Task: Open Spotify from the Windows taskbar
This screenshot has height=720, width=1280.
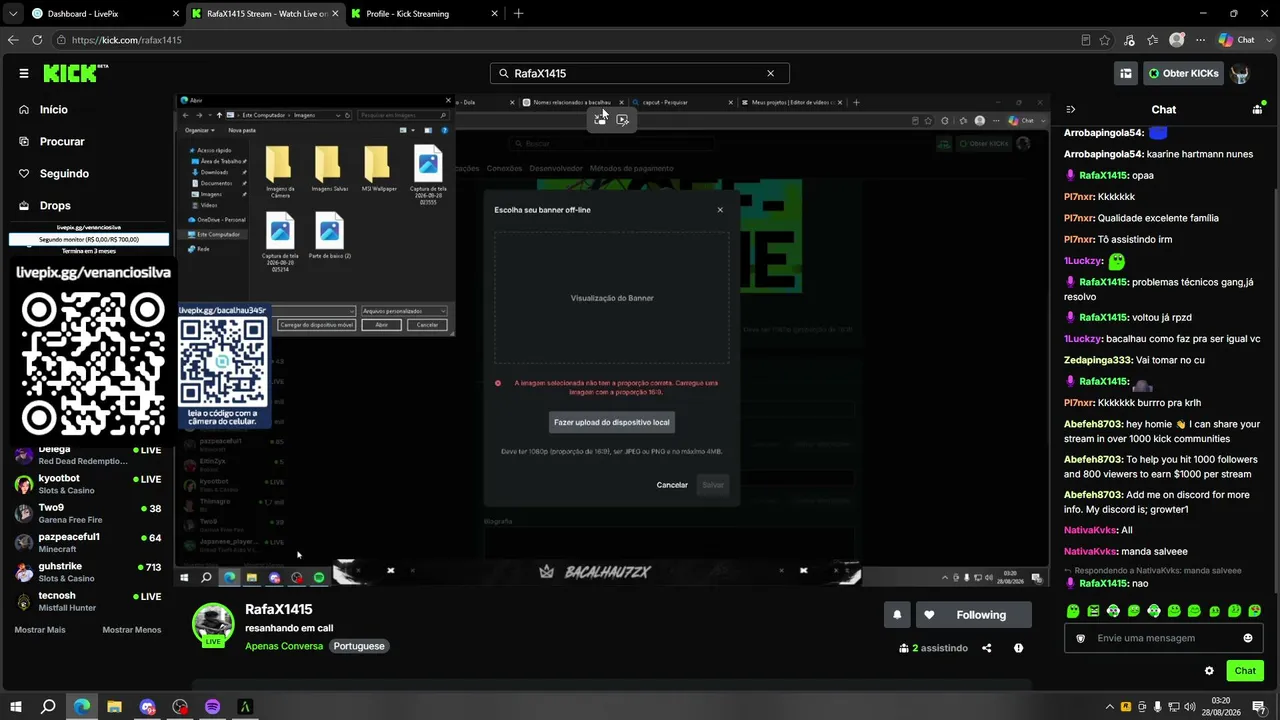Action: coord(212,707)
